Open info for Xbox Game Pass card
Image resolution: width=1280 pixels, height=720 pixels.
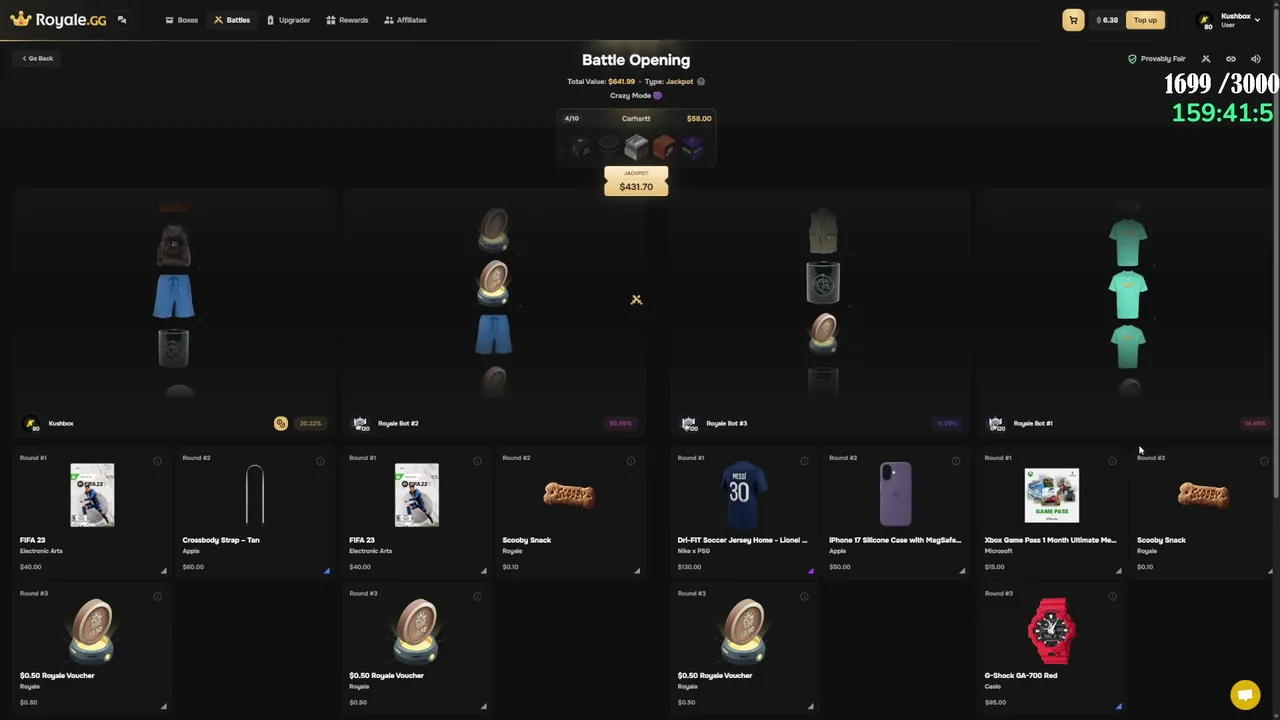(x=1112, y=461)
